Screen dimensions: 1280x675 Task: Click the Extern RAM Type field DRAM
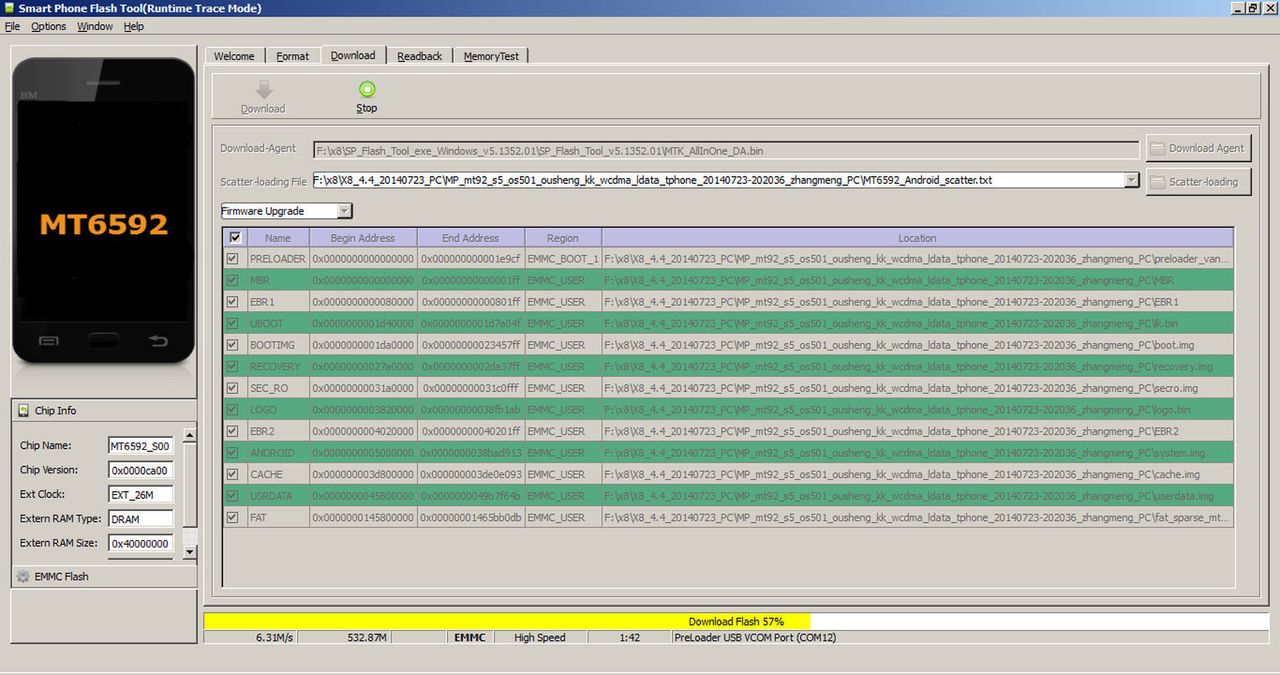pyautogui.click(x=140, y=519)
